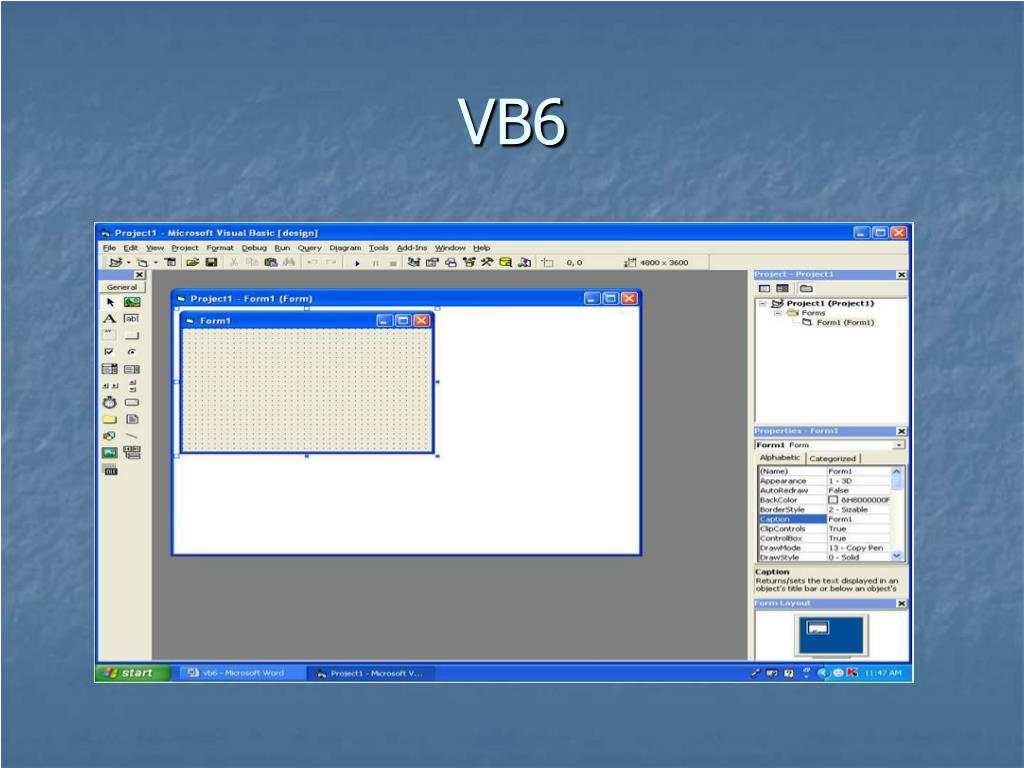Select the CheckBox control tool
Viewport: 1024px width, 768px height.
tap(110, 352)
